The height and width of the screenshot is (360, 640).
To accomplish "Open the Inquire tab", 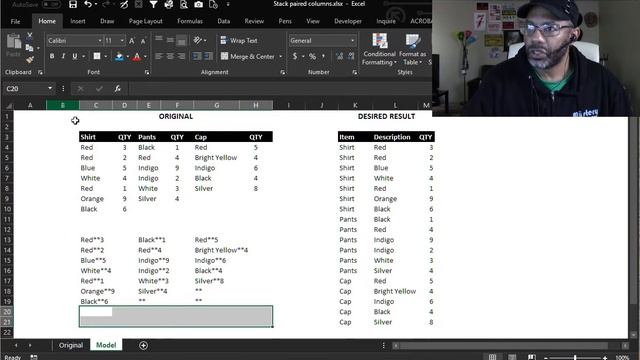I will tap(386, 21).
